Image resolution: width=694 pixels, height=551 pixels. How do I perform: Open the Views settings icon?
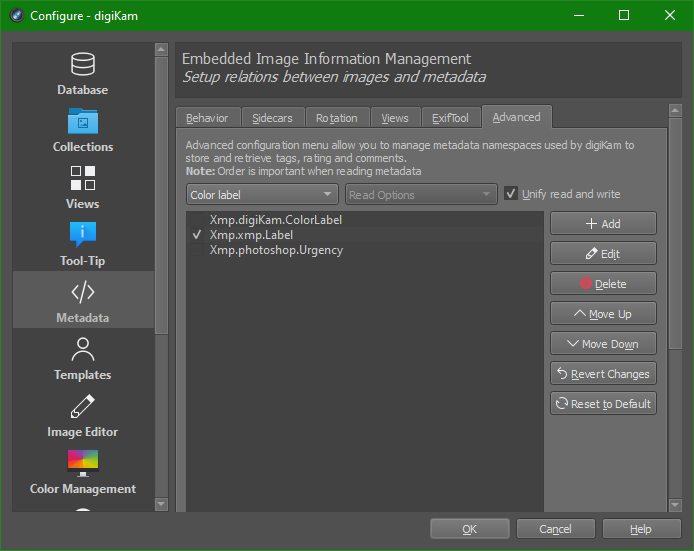[x=83, y=179]
